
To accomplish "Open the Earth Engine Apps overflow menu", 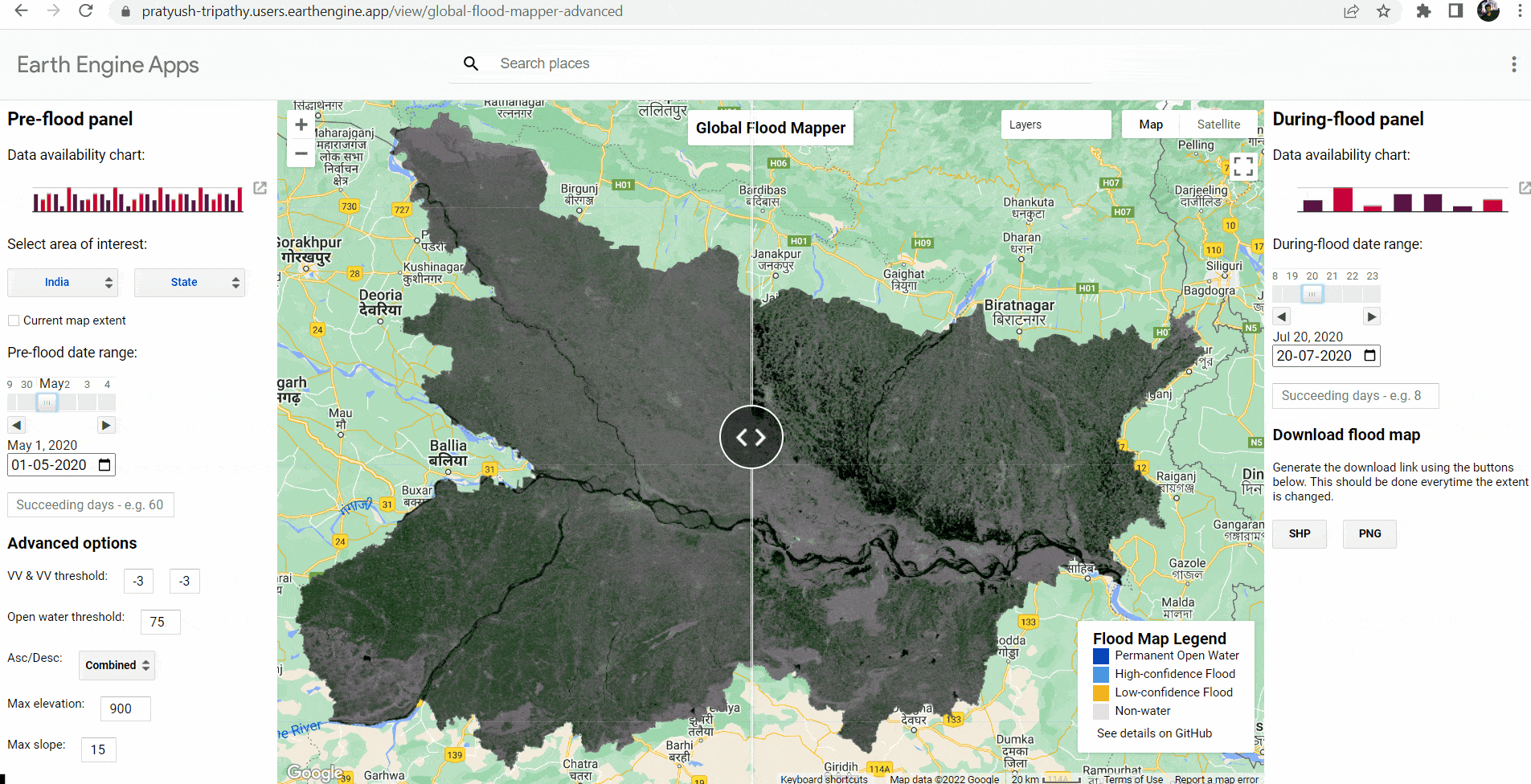I will pos(1513,64).
